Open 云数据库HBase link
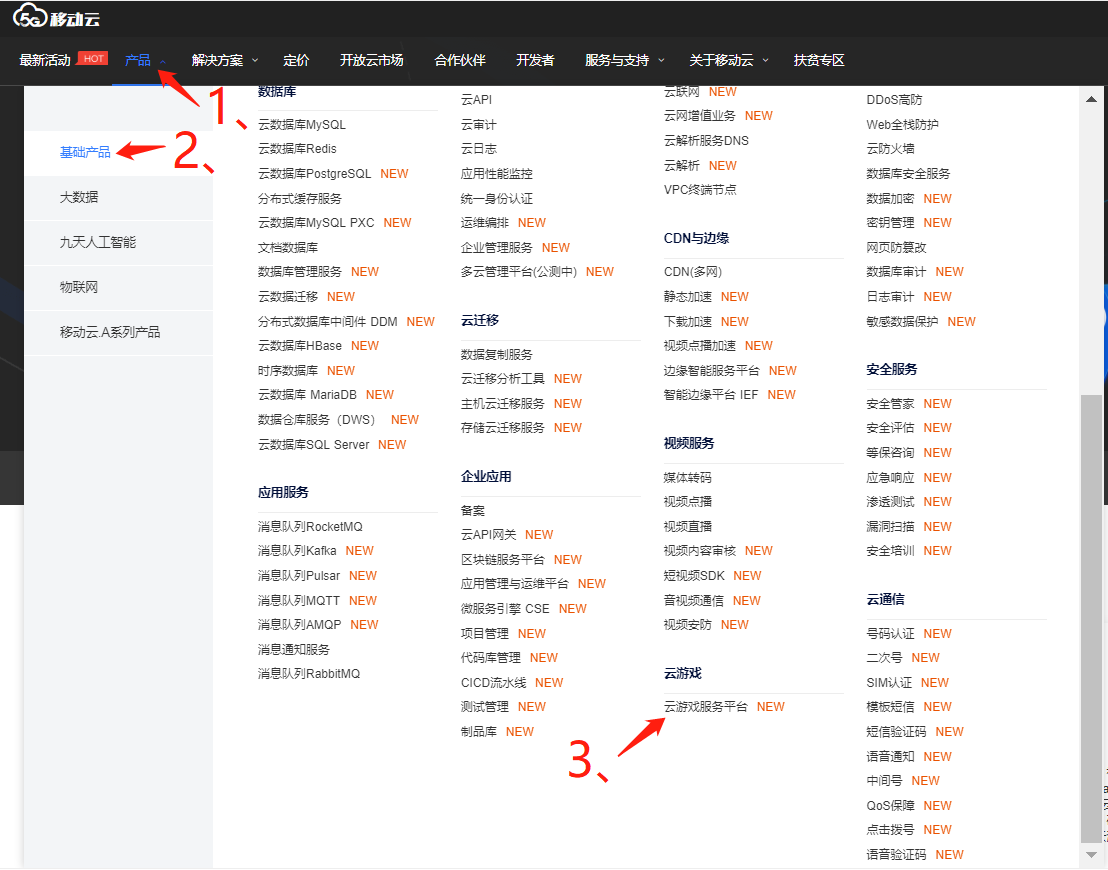This screenshot has height=870, width=1108. pos(300,346)
